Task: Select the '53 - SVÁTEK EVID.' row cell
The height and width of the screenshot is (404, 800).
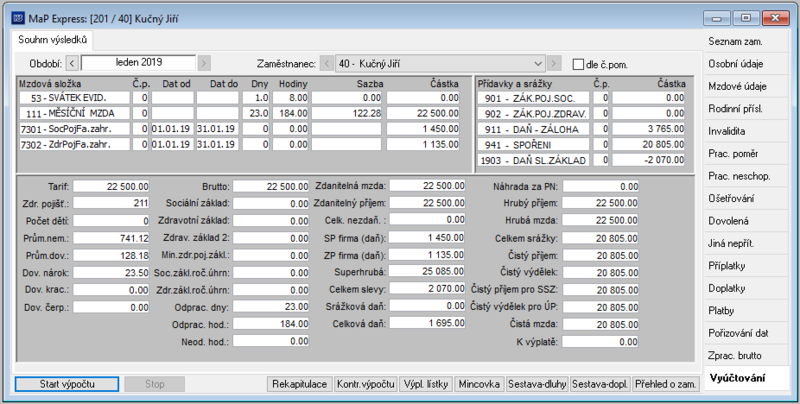Action: [75, 98]
